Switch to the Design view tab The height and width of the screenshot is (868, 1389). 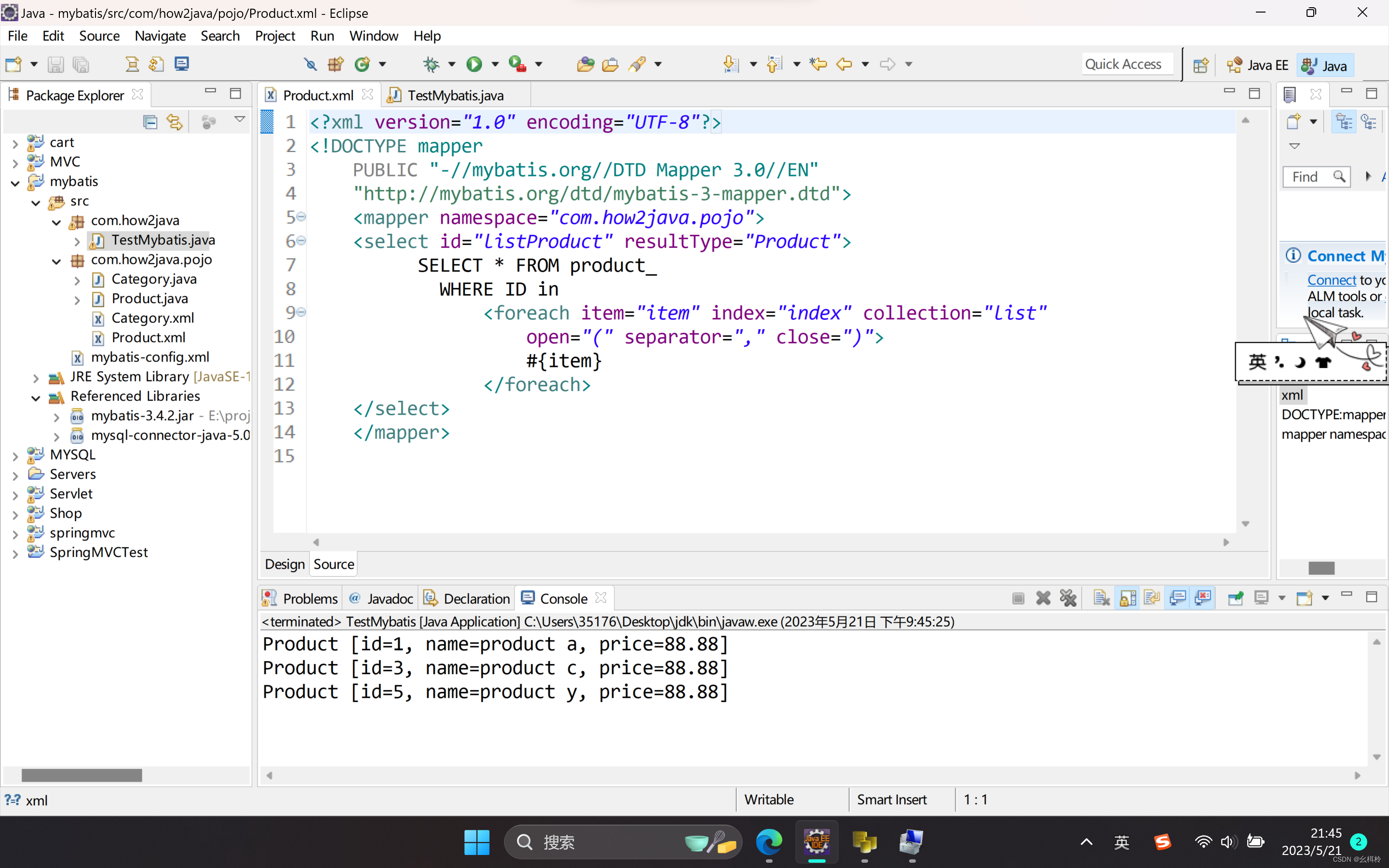pos(285,564)
